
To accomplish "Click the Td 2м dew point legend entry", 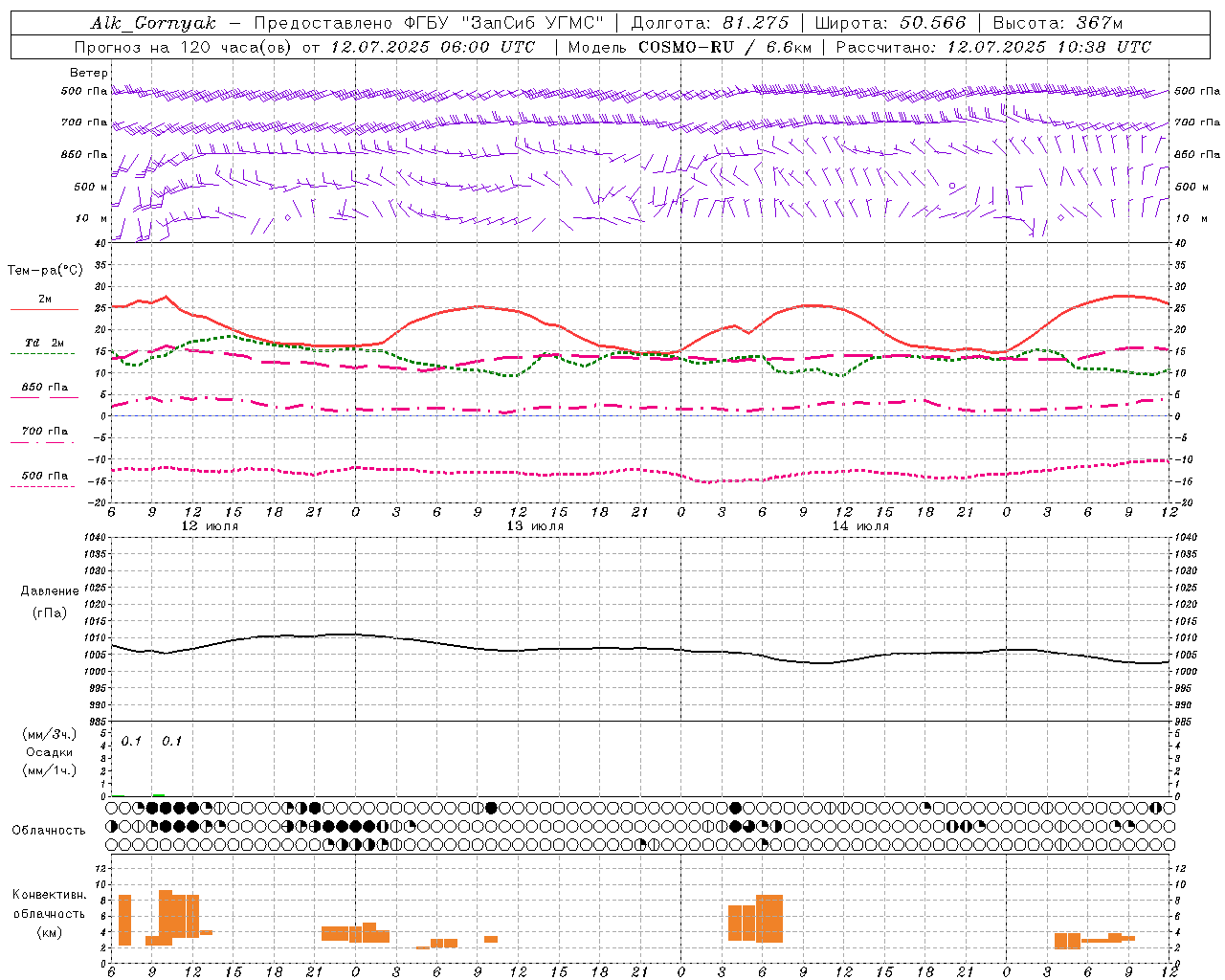I will click(x=45, y=343).
